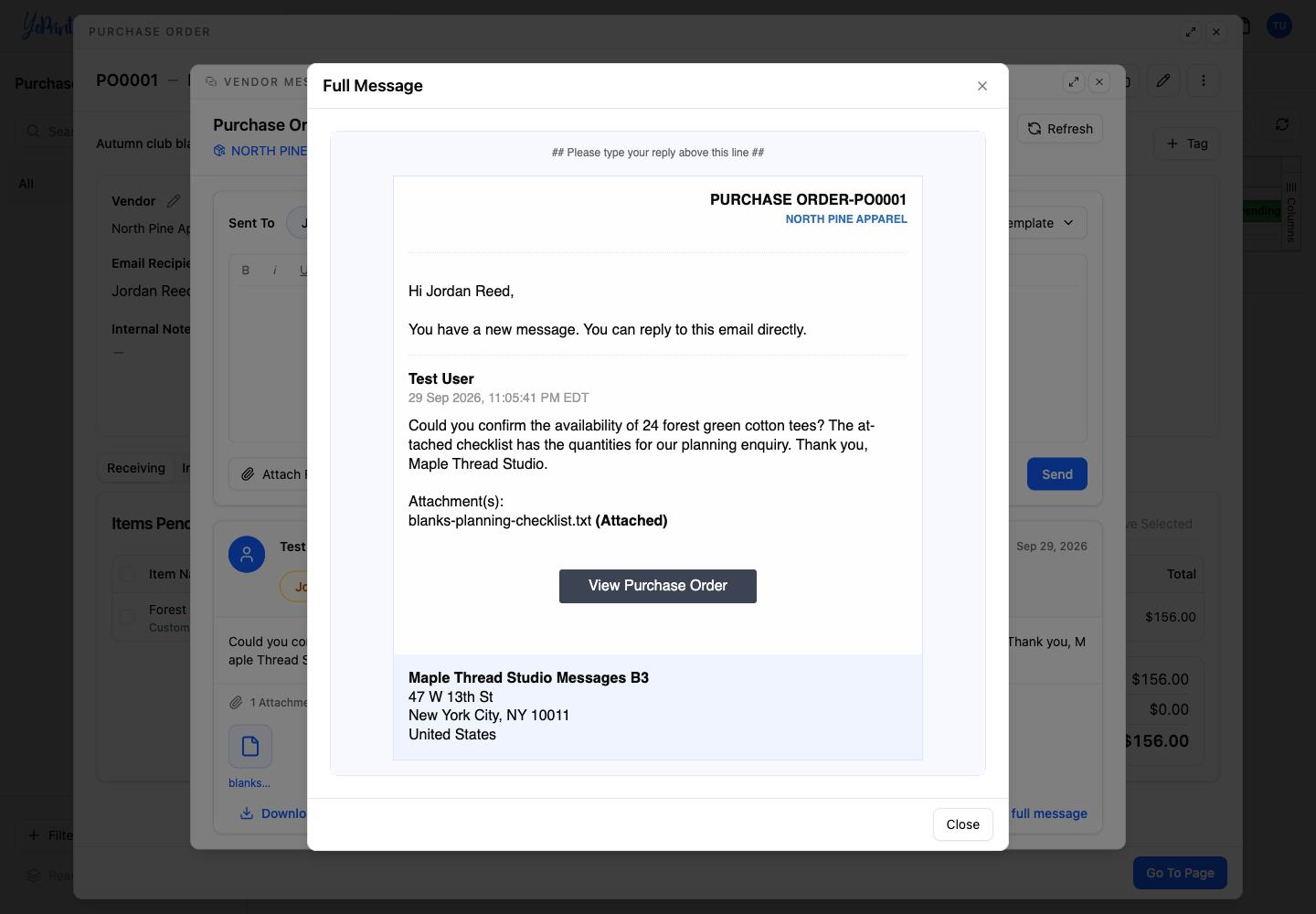1316x914 pixels.
Task: Click the Download link under attachment
Action: 273,813
